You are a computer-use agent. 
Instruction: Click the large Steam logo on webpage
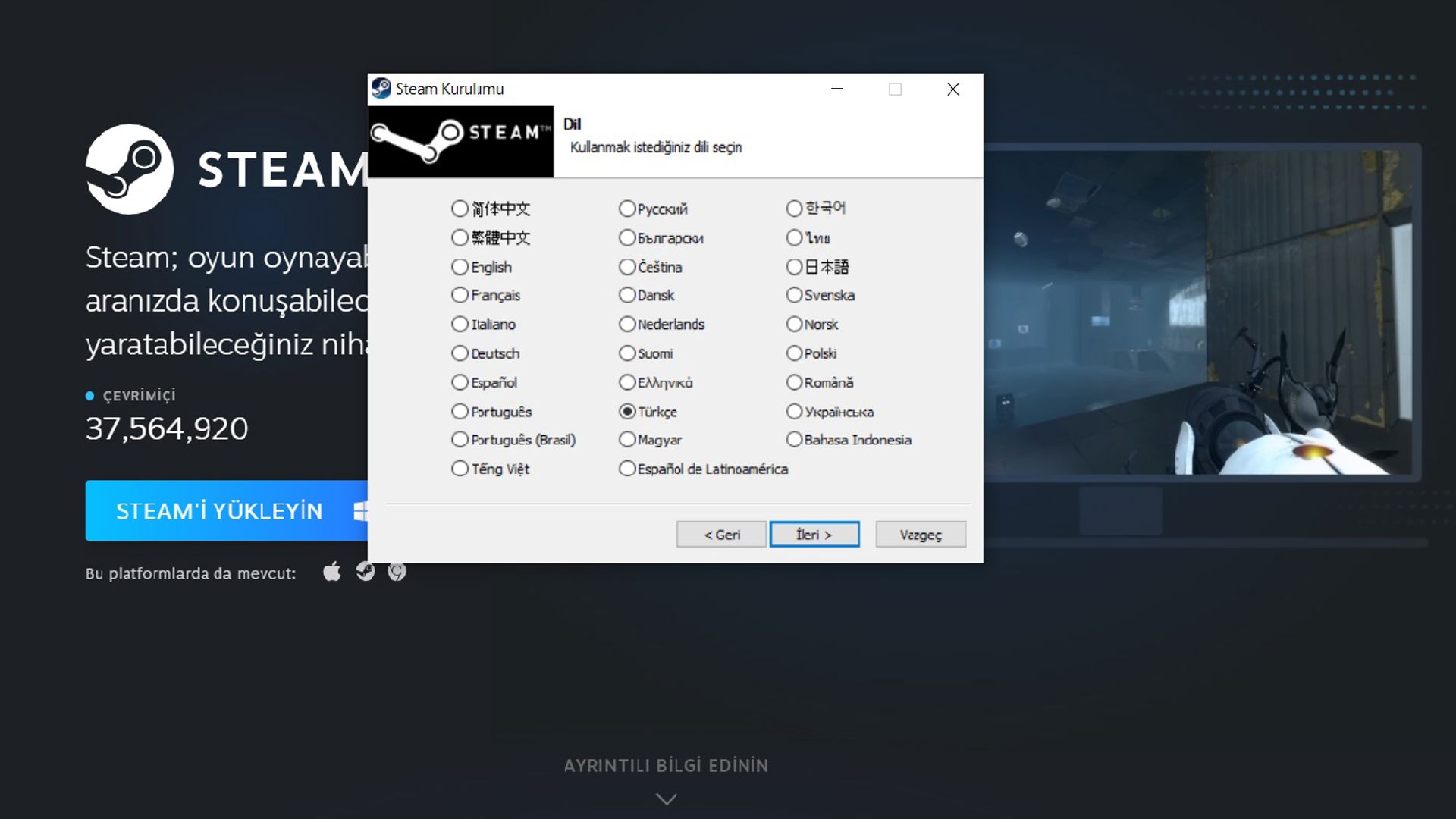tap(130, 169)
